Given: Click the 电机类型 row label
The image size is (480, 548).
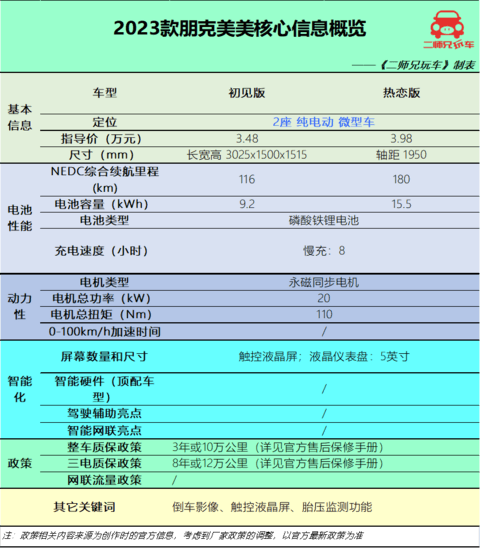Looking at the screenshot, I should [105, 282].
